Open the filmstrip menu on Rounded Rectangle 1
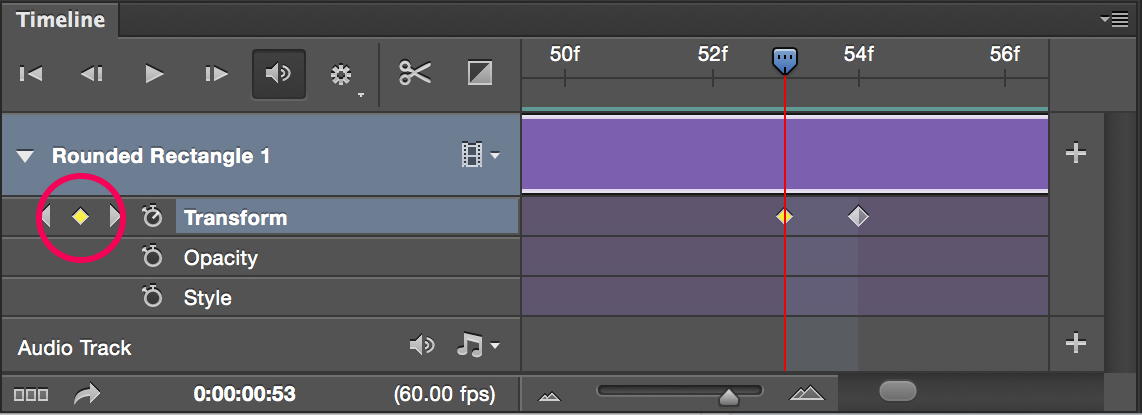 (x=480, y=155)
